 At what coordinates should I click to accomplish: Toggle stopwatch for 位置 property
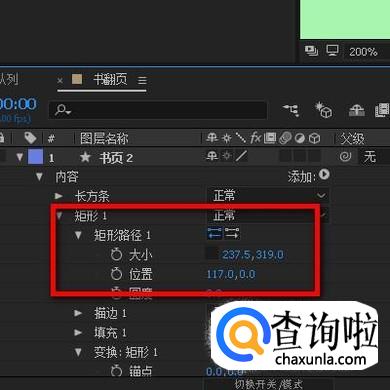coord(116,274)
